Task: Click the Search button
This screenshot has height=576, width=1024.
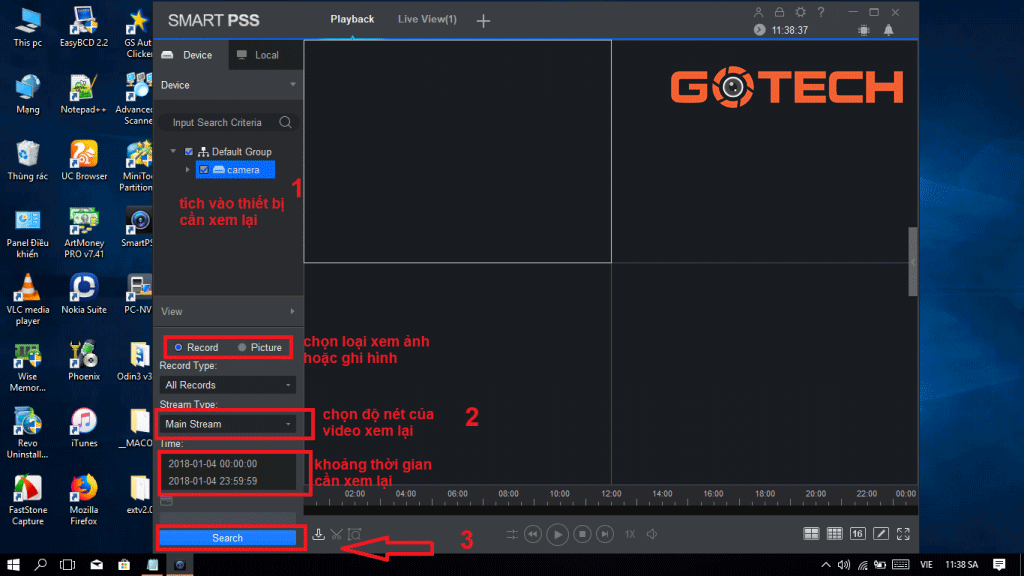Action: pos(229,537)
